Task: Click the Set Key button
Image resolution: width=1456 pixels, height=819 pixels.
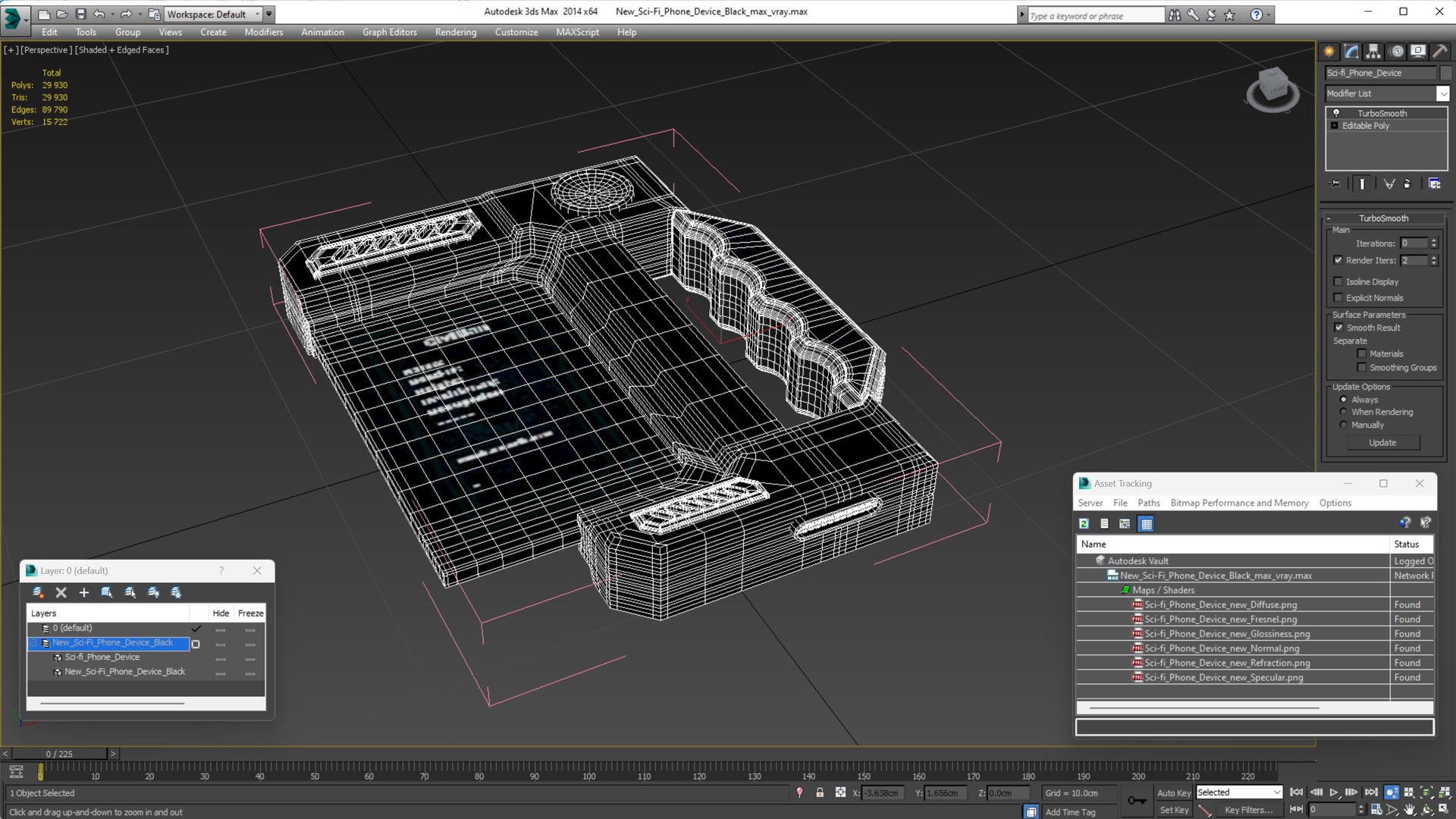Action: (1174, 810)
